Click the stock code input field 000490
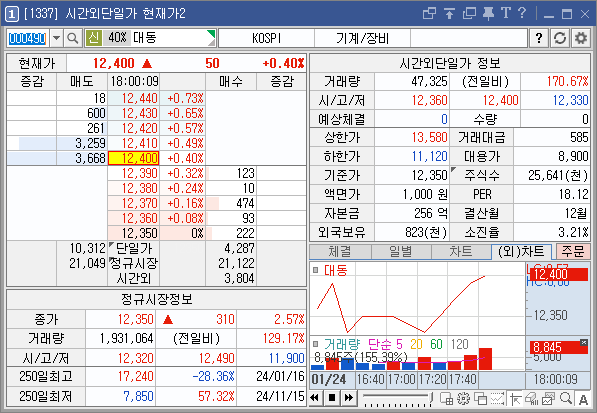597x413 pixels. (28, 38)
